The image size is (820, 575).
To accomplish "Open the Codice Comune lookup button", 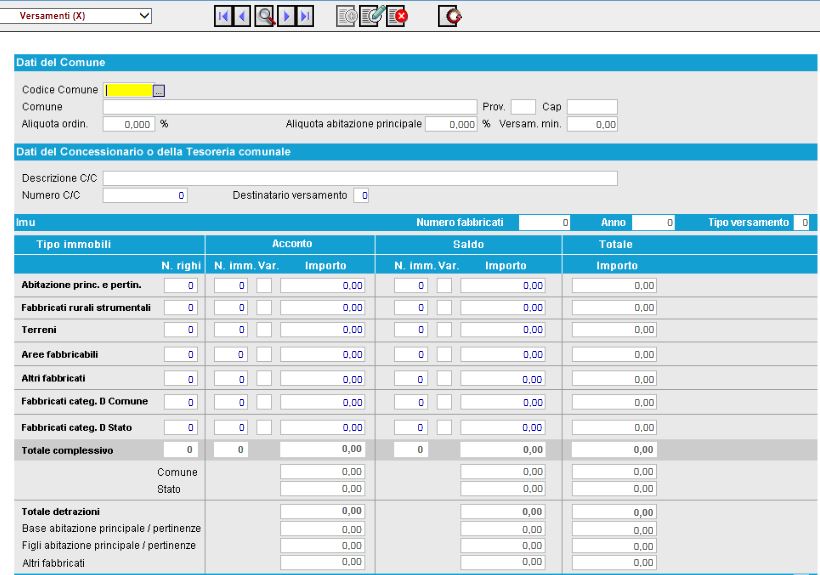I will [158, 90].
